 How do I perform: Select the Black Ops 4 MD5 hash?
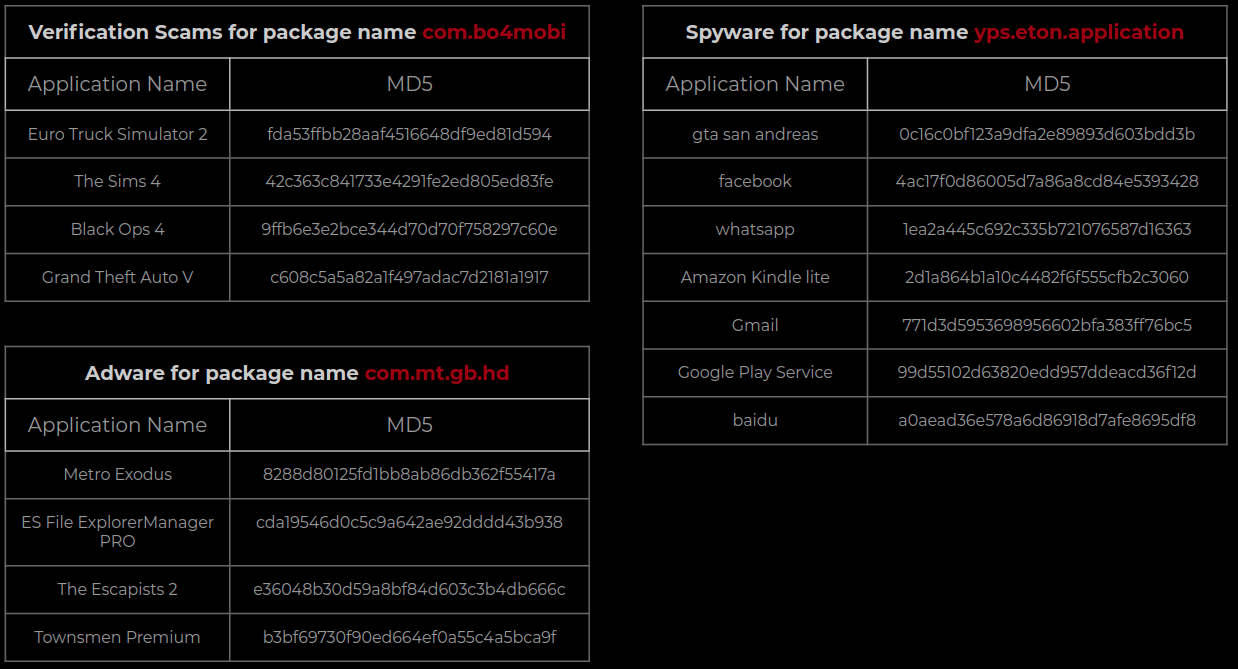coord(409,229)
